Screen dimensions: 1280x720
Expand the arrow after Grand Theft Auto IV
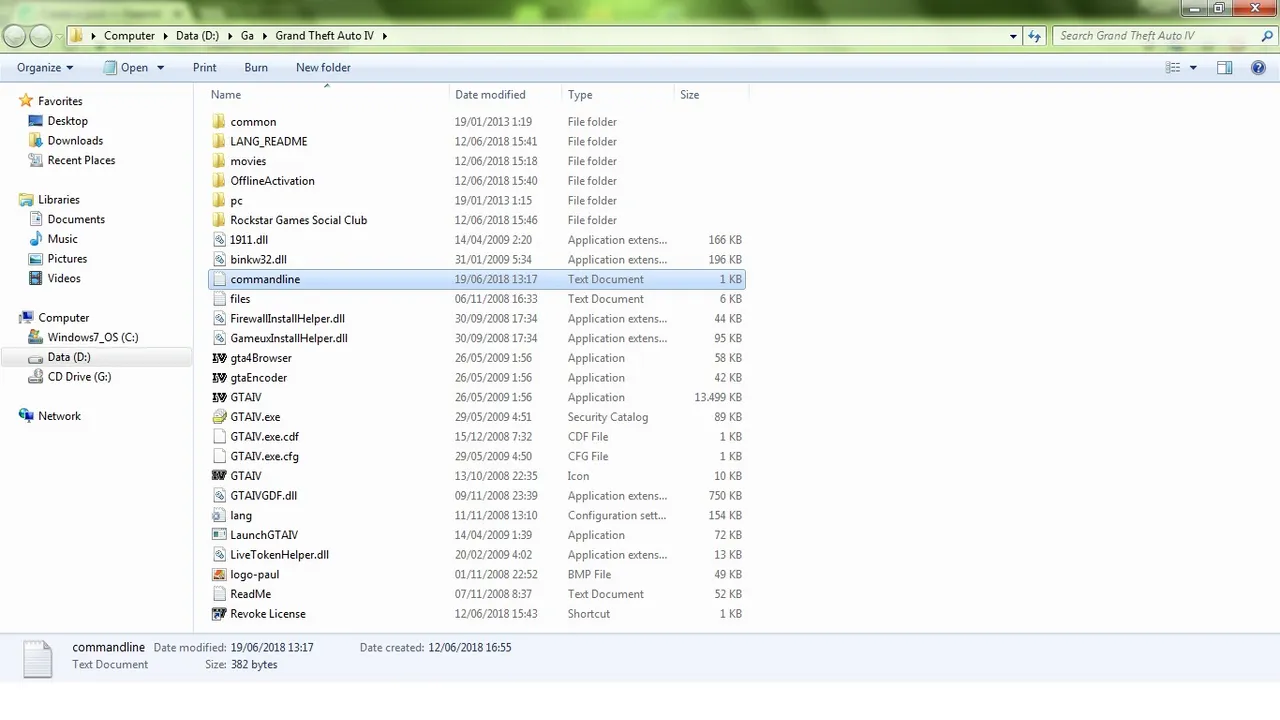pyautogui.click(x=384, y=36)
